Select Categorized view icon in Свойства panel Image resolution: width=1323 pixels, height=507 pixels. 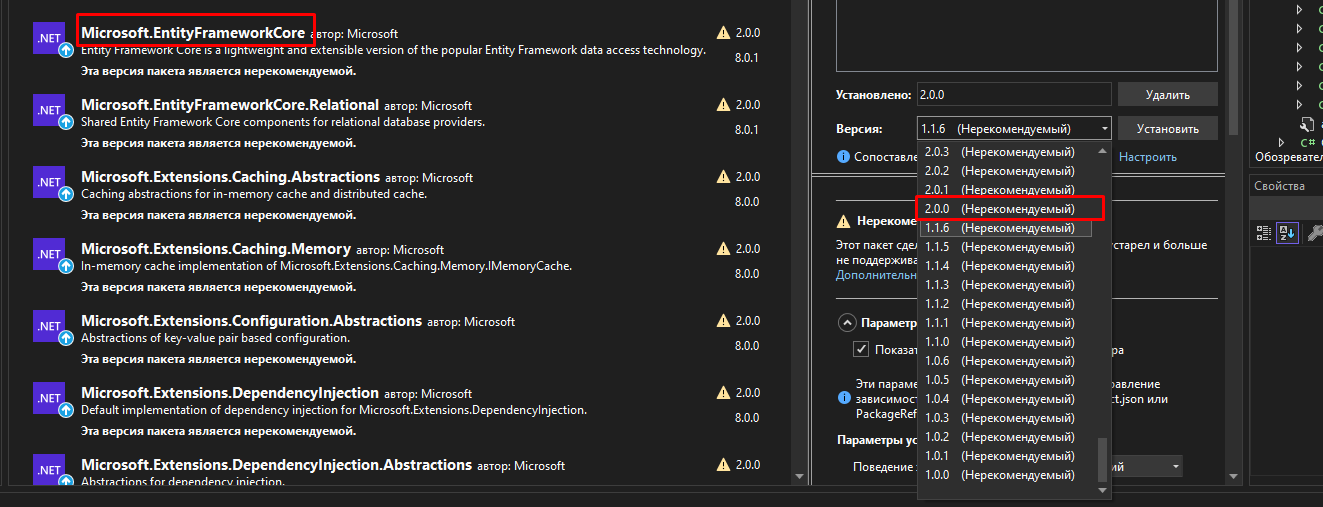[x=1264, y=232]
